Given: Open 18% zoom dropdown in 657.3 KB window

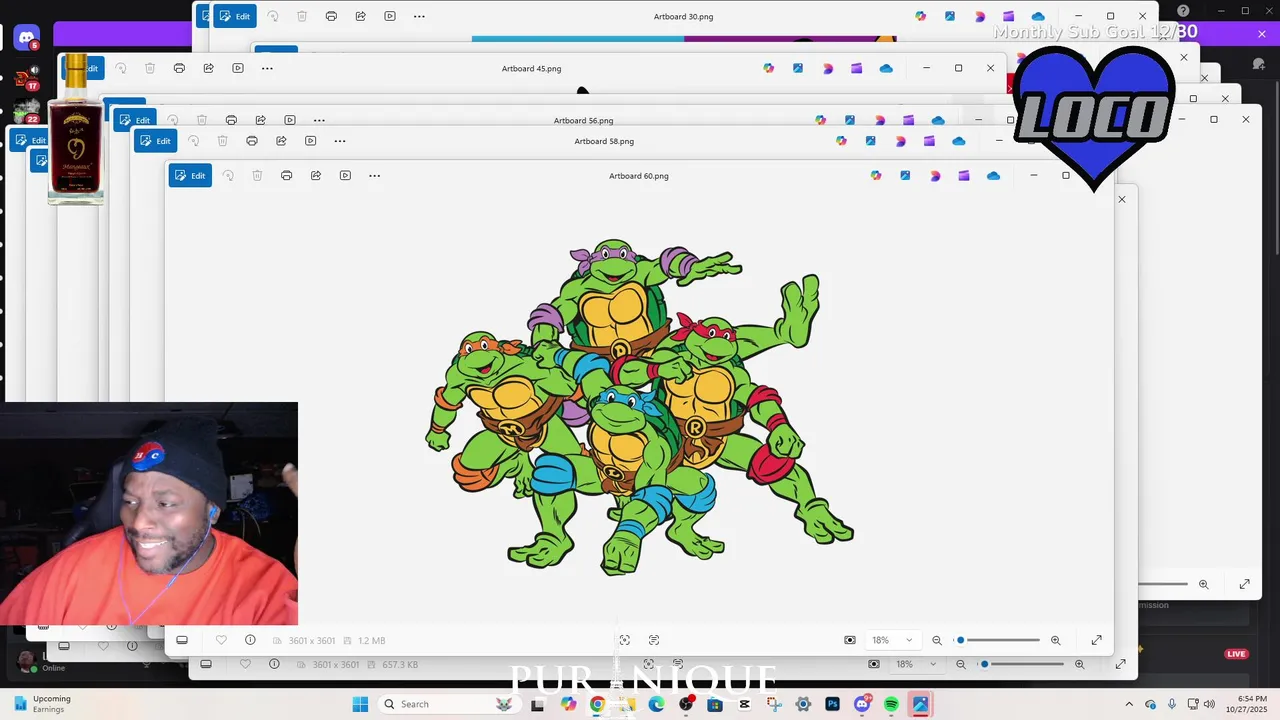Looking at the screenshot, I should (916, 664).
